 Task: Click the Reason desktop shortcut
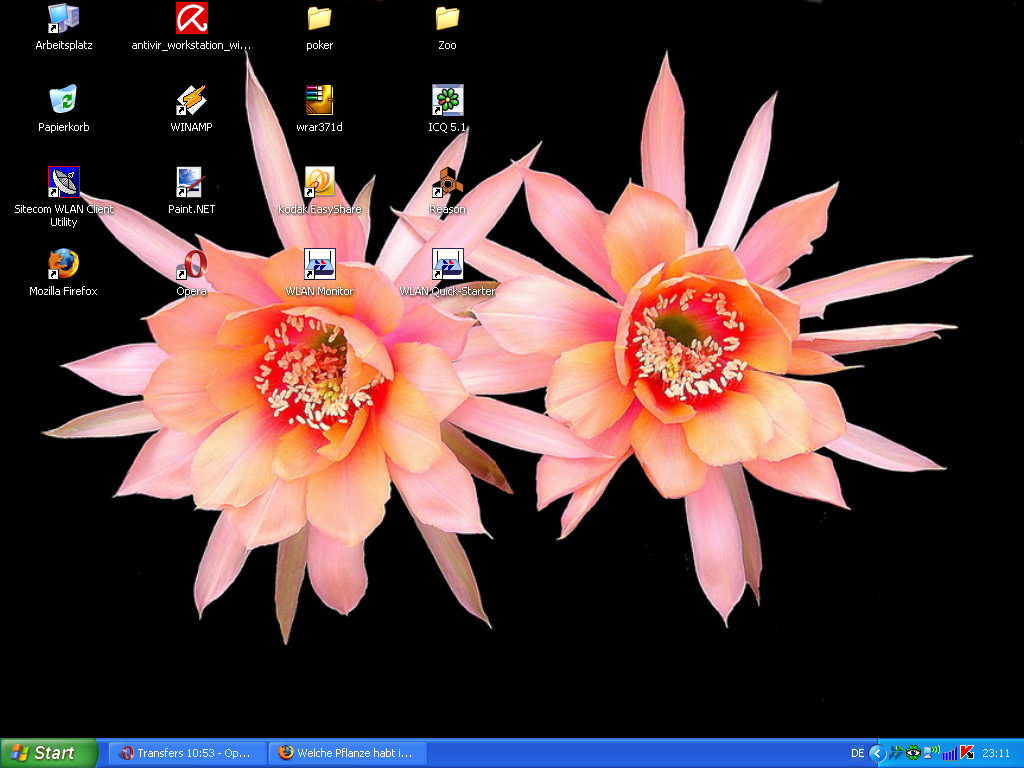447,182
